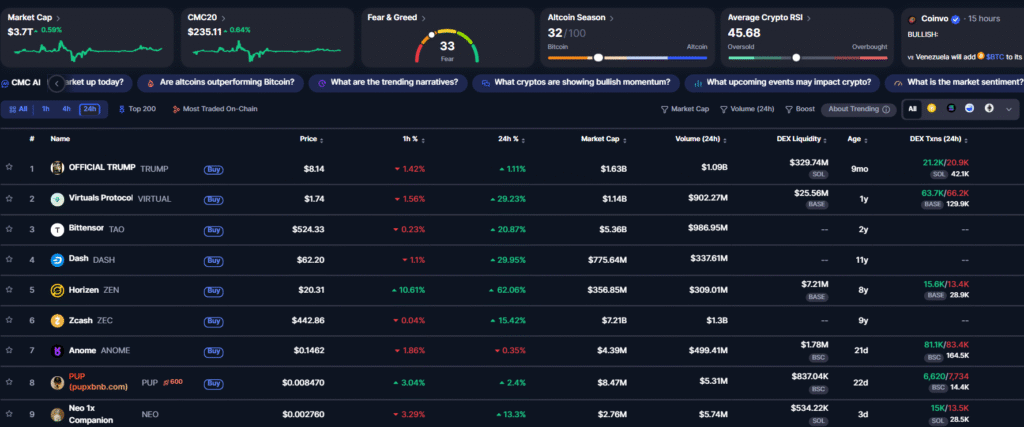
Task: Click the boost 600 badge on PUP
Action: 172,382
